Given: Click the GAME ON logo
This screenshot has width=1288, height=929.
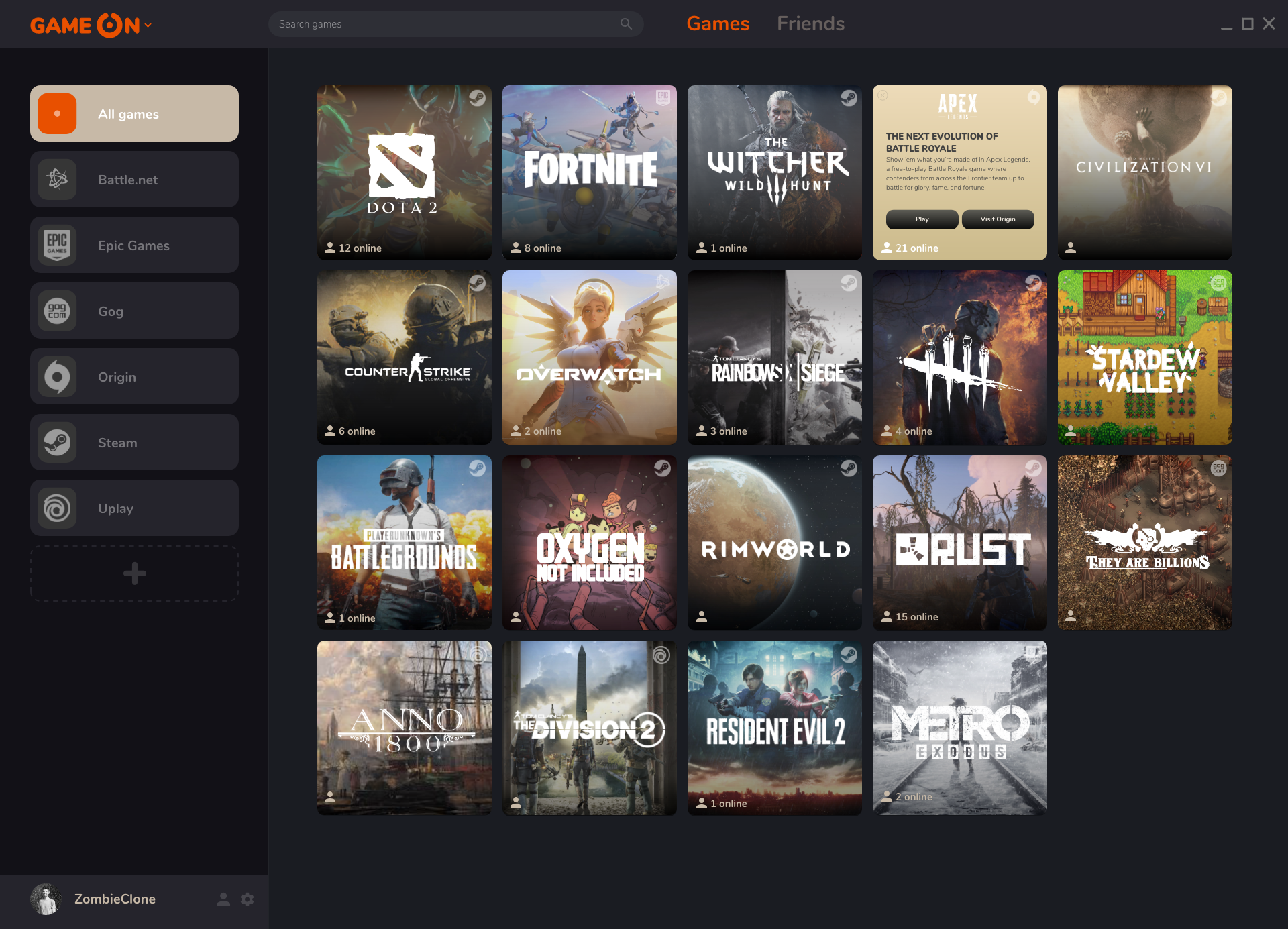Looking at the screenshot, I should tap(85, 25).
